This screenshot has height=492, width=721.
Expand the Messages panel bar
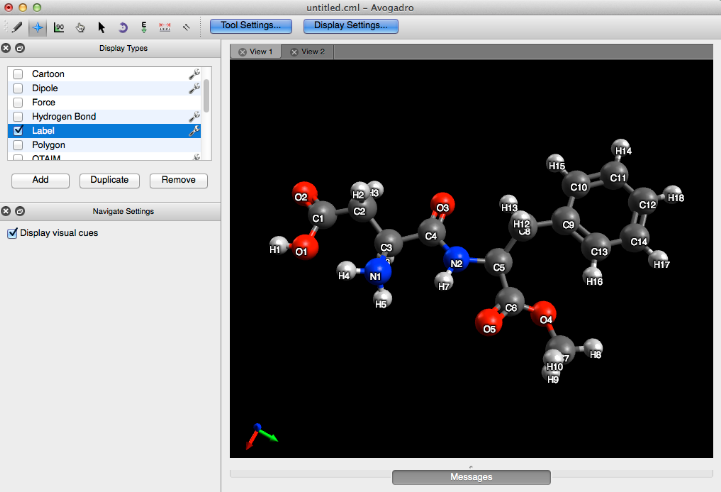470,477
